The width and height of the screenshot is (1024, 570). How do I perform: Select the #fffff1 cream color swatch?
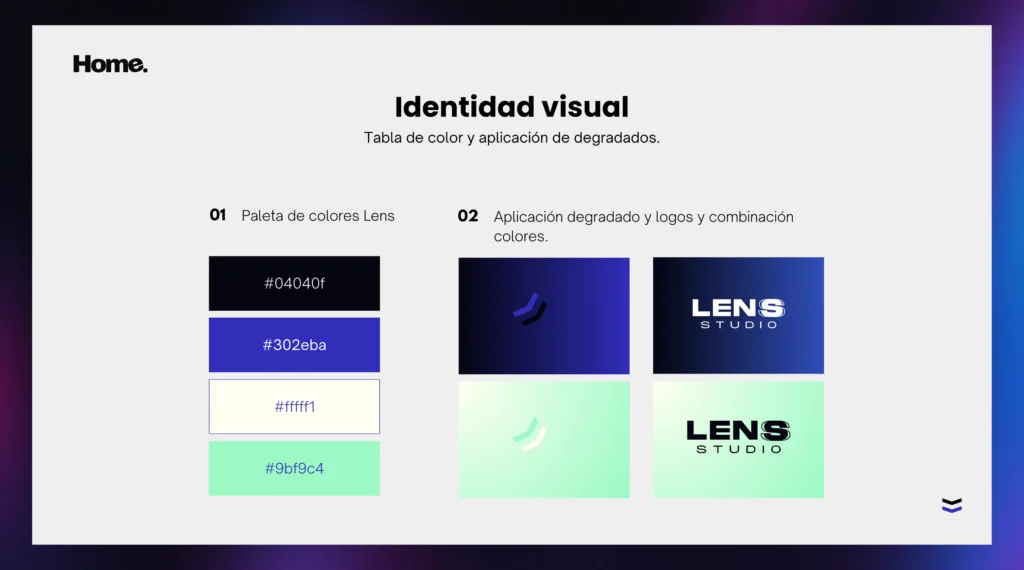294,407
